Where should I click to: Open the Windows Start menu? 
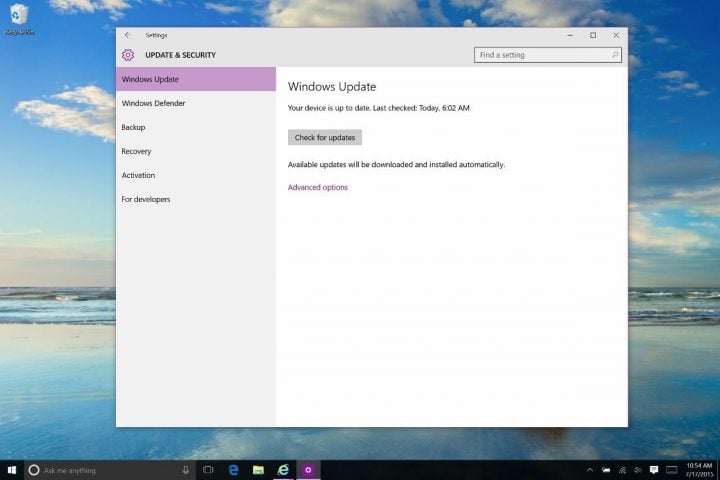[x=12, y=470]
